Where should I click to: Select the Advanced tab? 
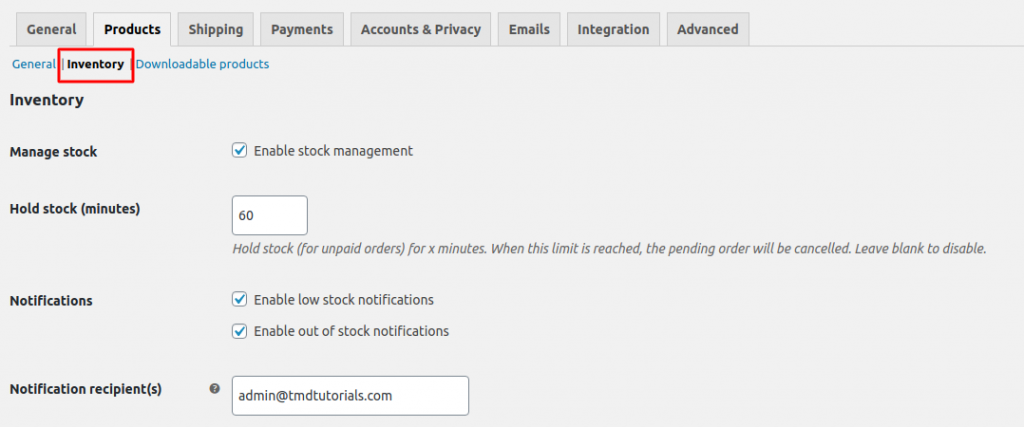(x=707, y=29)
